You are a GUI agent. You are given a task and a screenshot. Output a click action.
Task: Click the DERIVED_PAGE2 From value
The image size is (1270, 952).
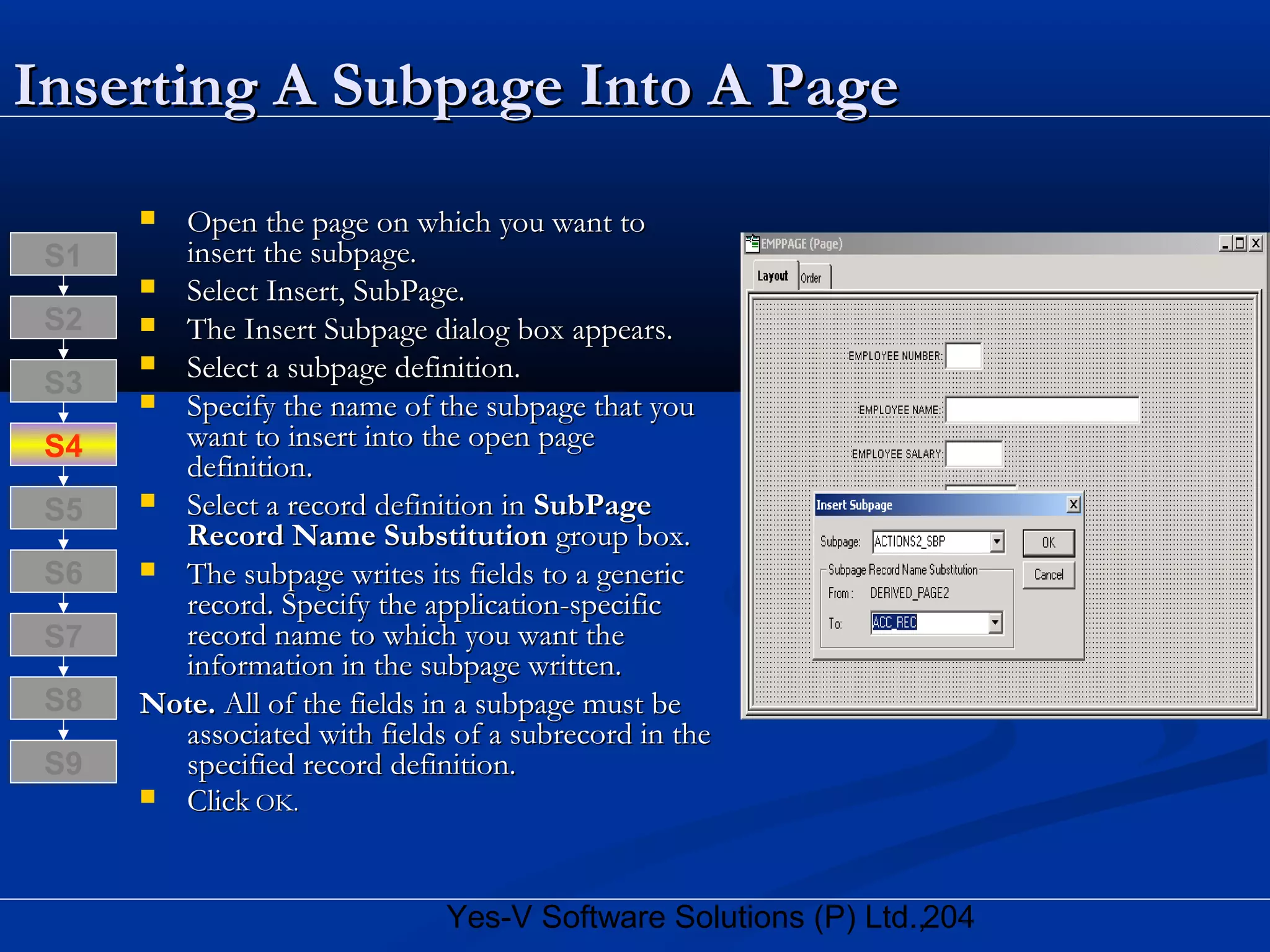pos(909,593)
